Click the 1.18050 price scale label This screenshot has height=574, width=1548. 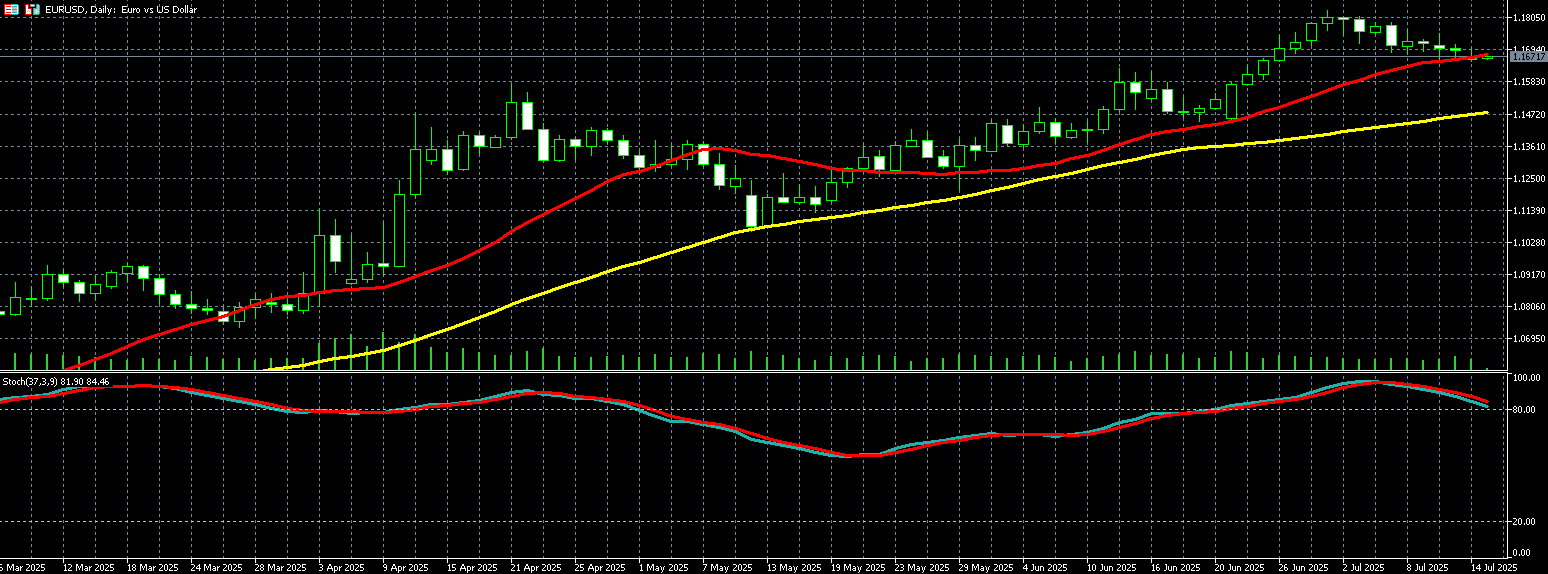1529,18
